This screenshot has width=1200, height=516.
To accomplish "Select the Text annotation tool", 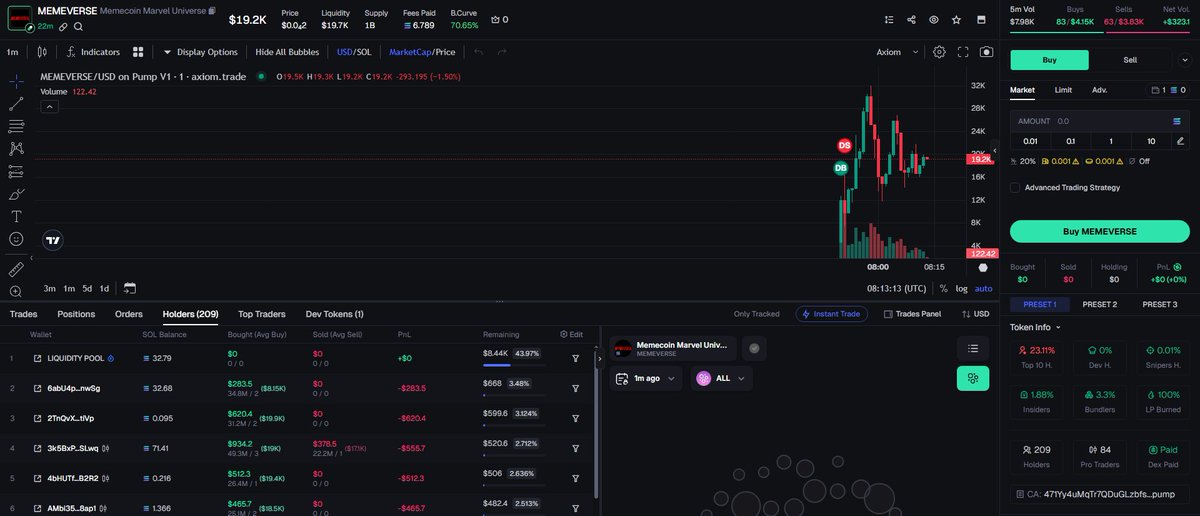I will tap(16, 216).
